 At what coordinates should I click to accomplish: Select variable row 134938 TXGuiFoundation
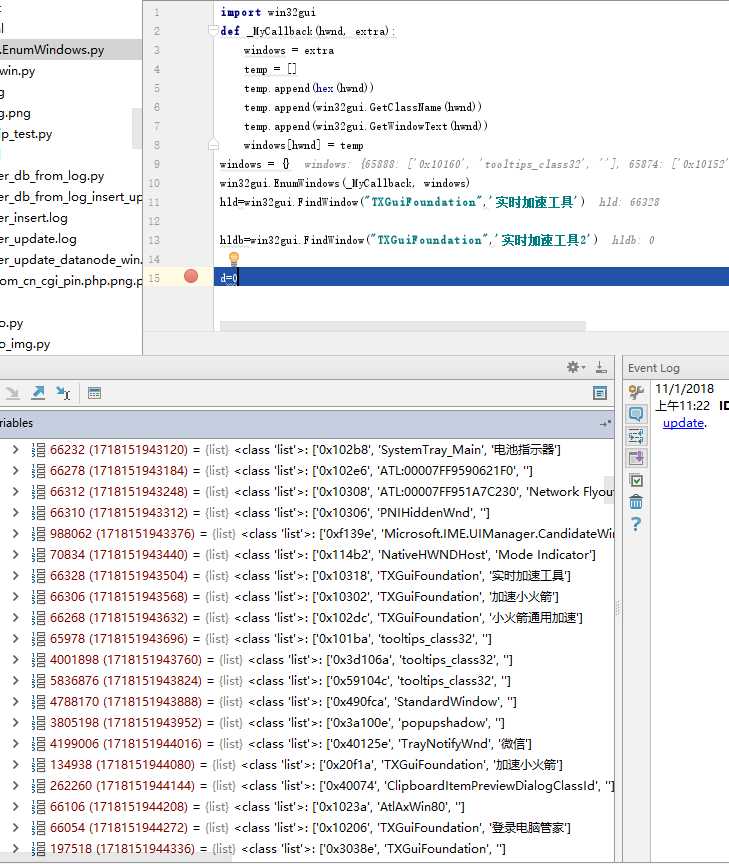[306, 765]
